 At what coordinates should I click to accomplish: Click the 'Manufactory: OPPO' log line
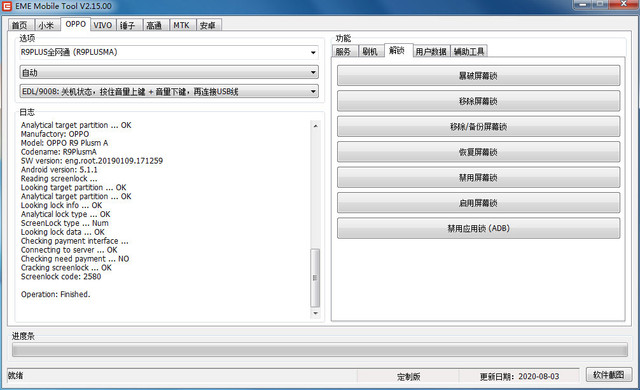point(55,134)
